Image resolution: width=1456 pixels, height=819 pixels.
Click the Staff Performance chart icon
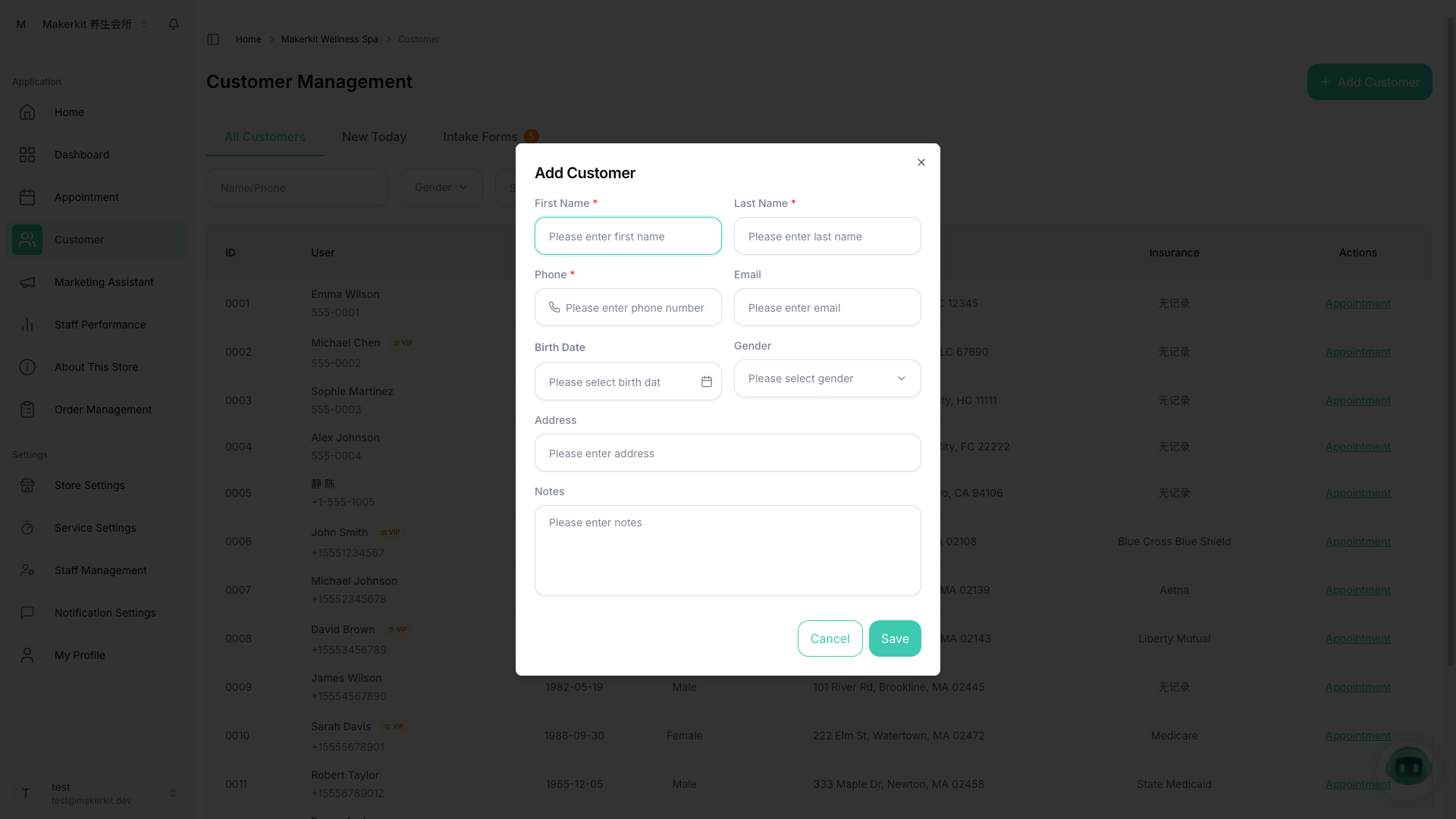(27, 325)
